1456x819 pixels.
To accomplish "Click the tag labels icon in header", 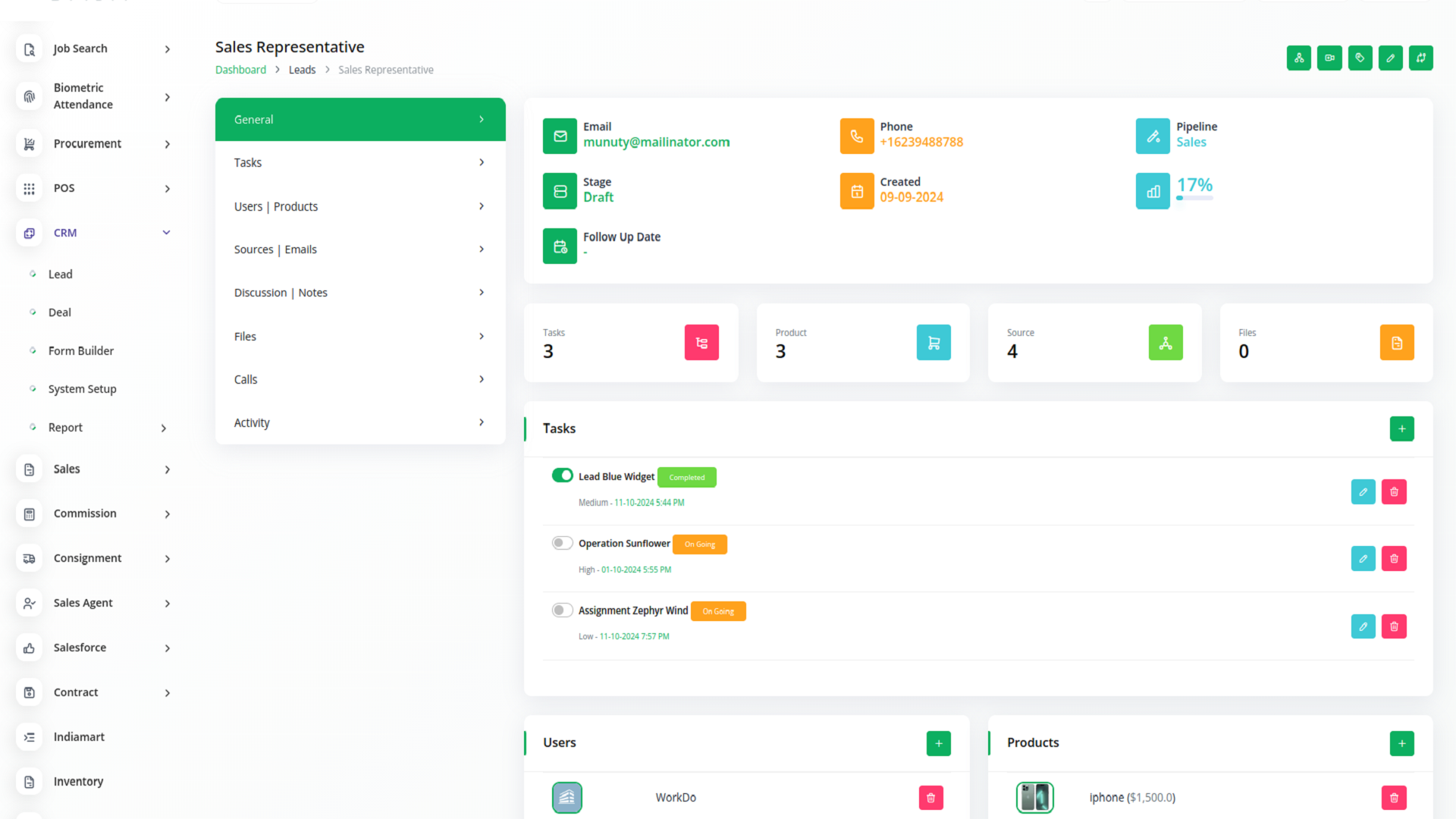I will 1360,58.
